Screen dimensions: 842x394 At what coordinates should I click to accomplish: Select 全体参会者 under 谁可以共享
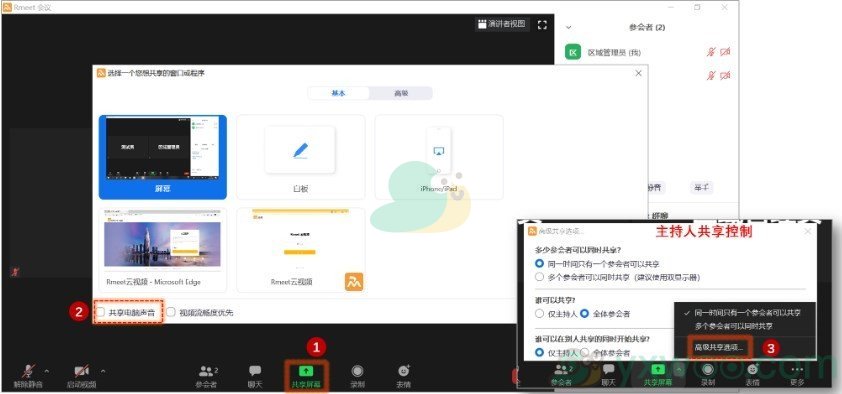(x=584, y=313)
